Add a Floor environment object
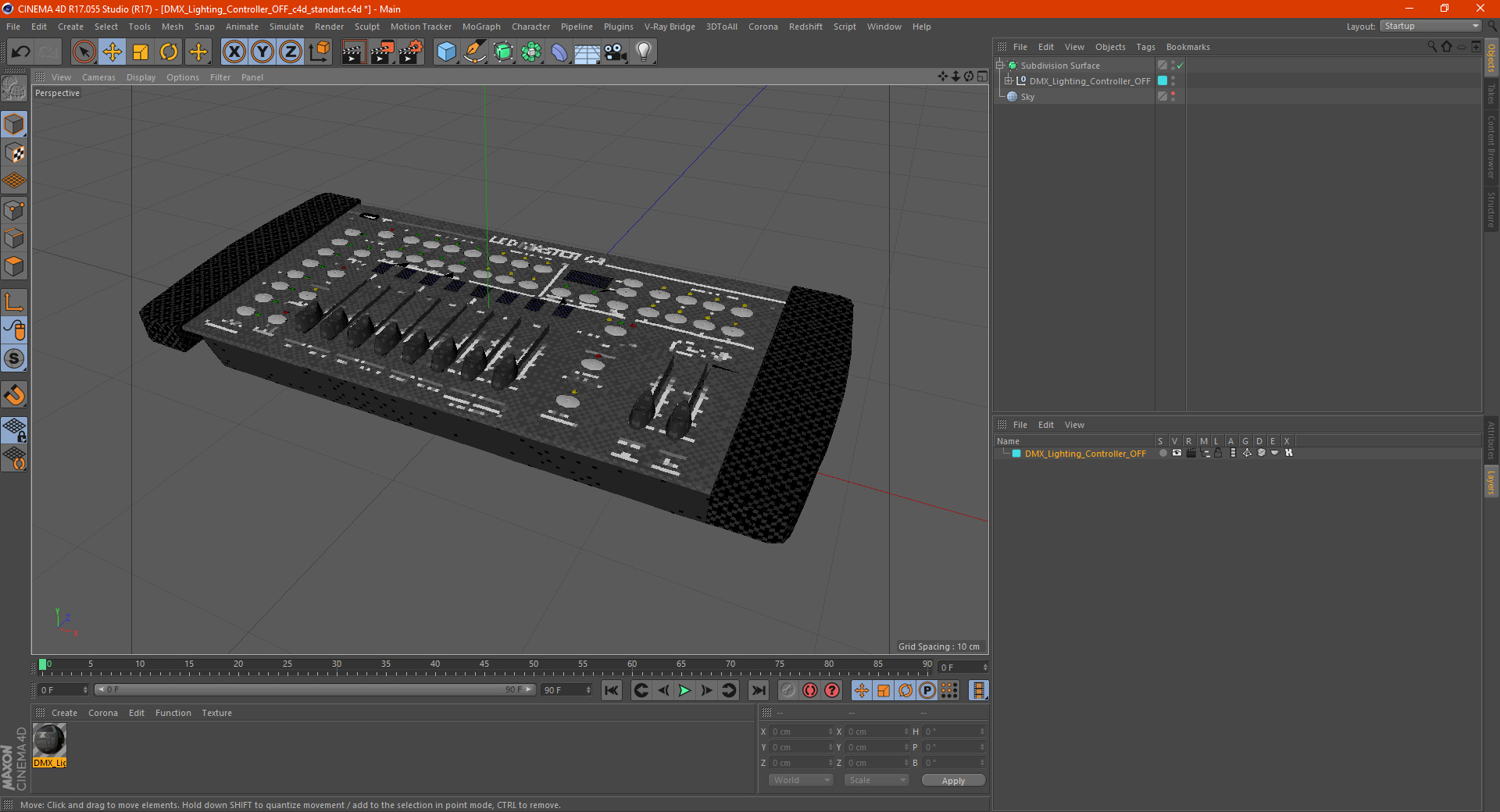 click(x=587, y=52)
